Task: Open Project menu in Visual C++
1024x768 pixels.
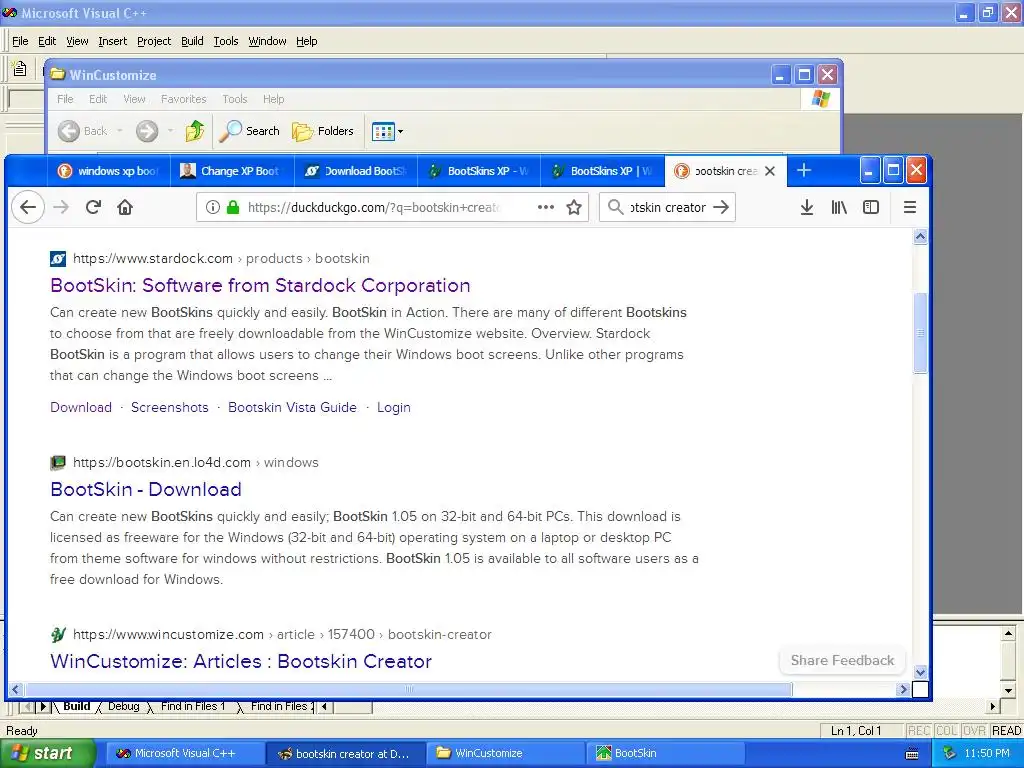Action: [154, 41]
